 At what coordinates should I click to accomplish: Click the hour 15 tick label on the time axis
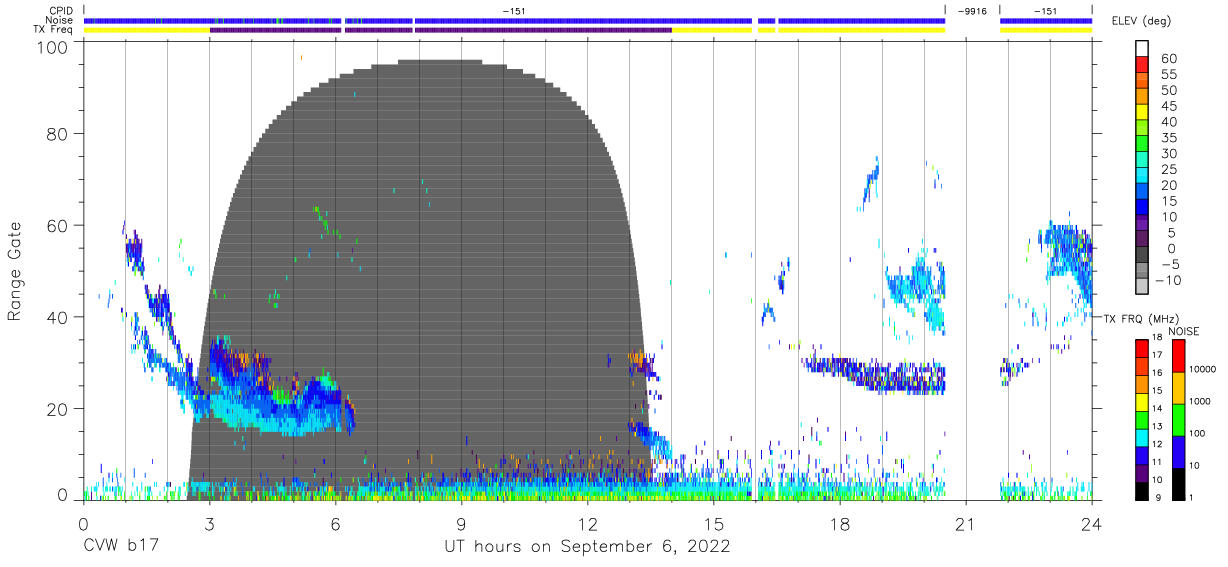pos(713,524)
